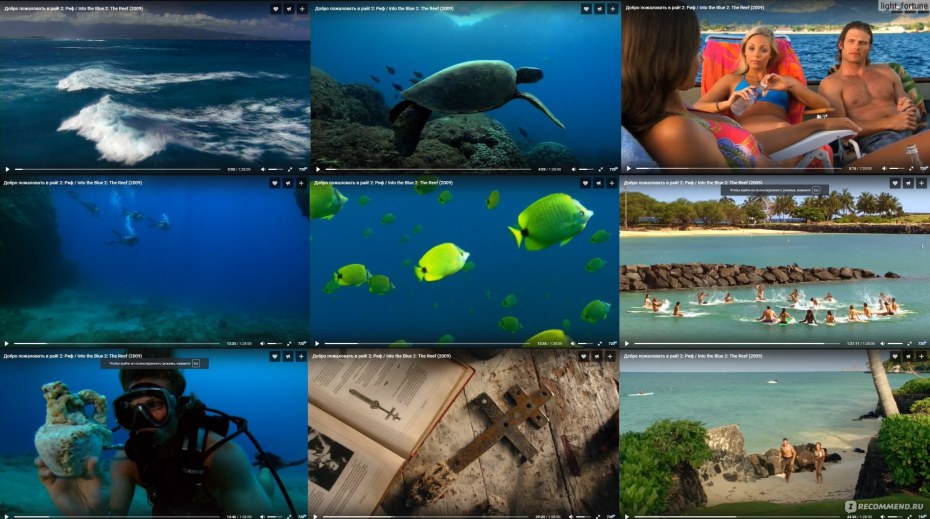
Task: Open quality selector on sea turtle video
Action: [612, 170]
